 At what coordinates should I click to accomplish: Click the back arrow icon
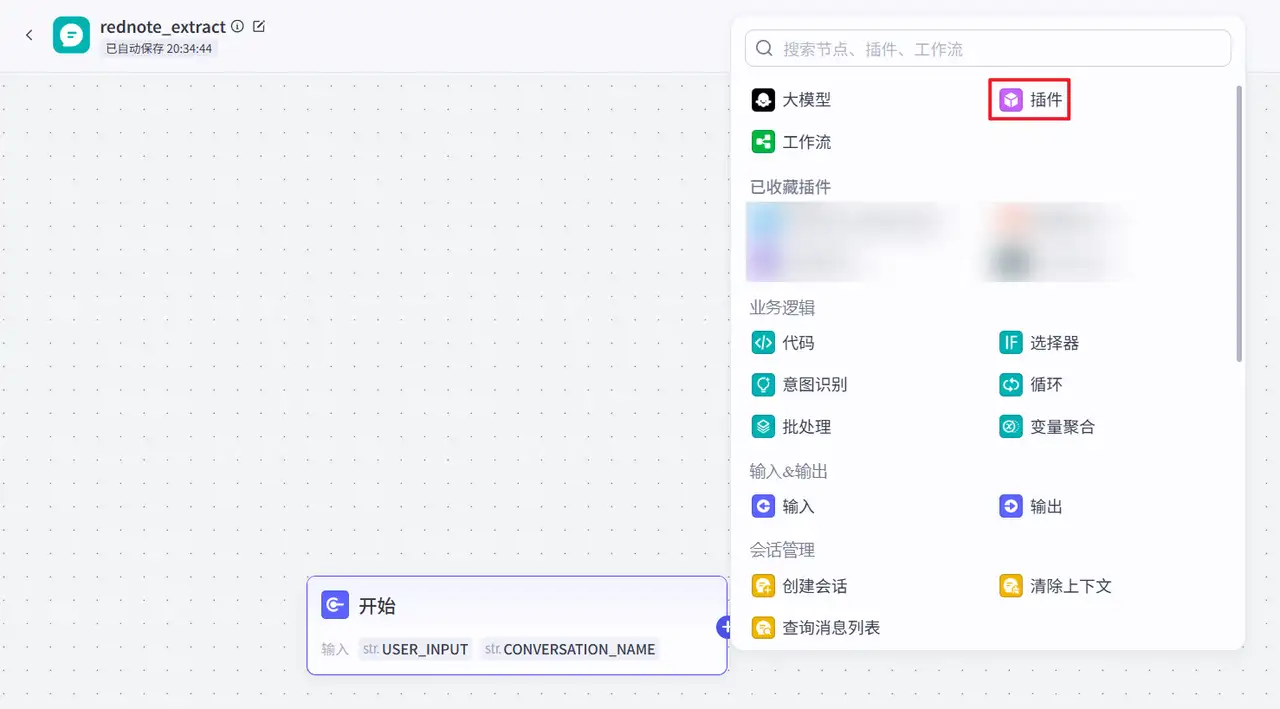[x=29, y=35]
